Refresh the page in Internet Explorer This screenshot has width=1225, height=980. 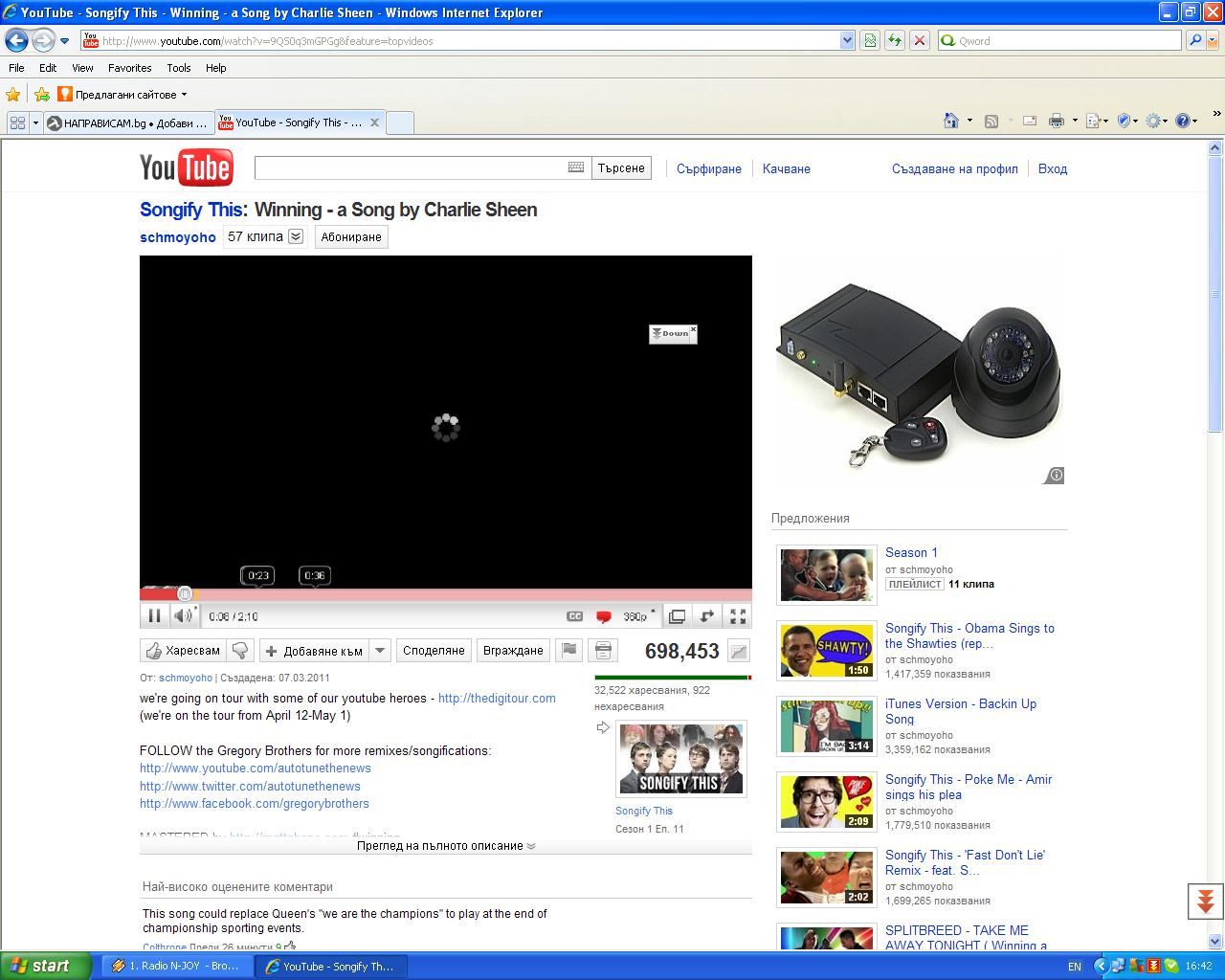(894, 40)
